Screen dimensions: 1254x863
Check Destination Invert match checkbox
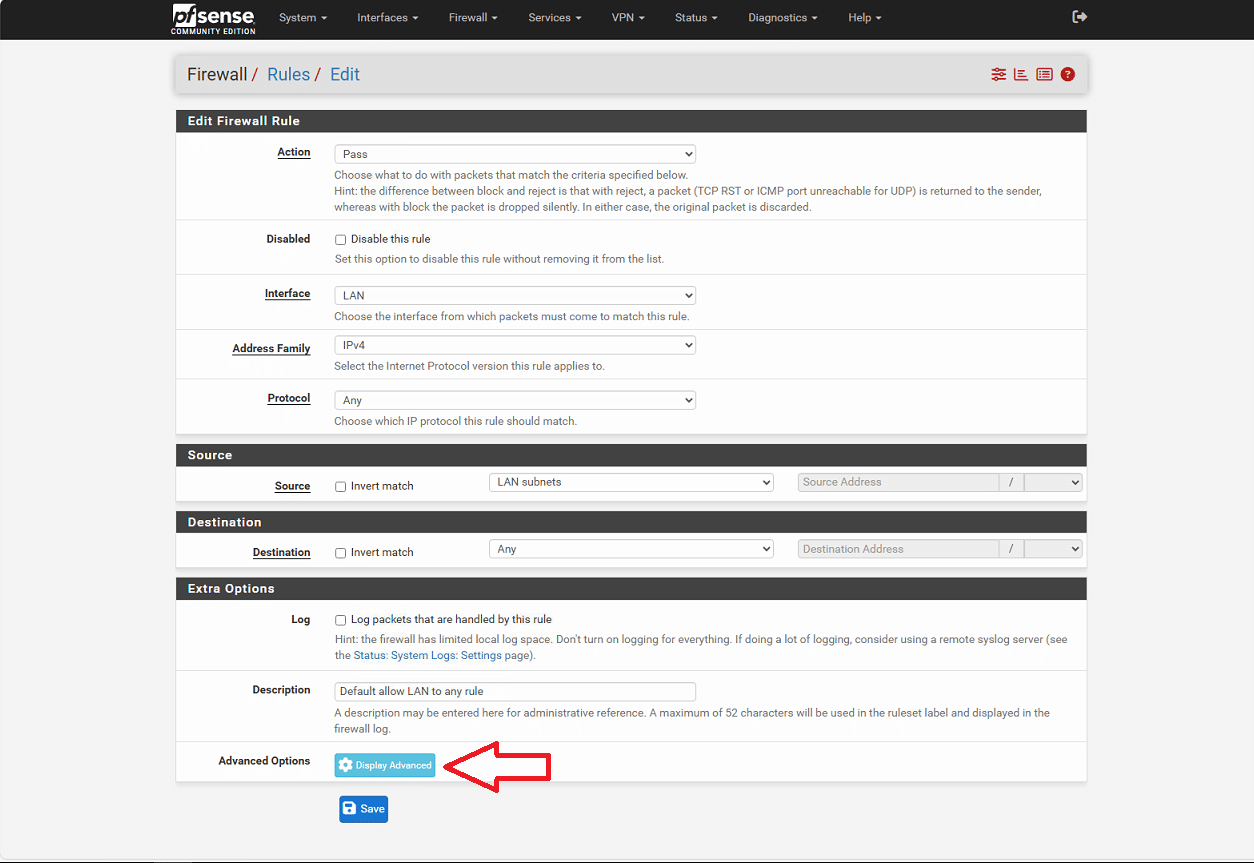click(341, 553)
